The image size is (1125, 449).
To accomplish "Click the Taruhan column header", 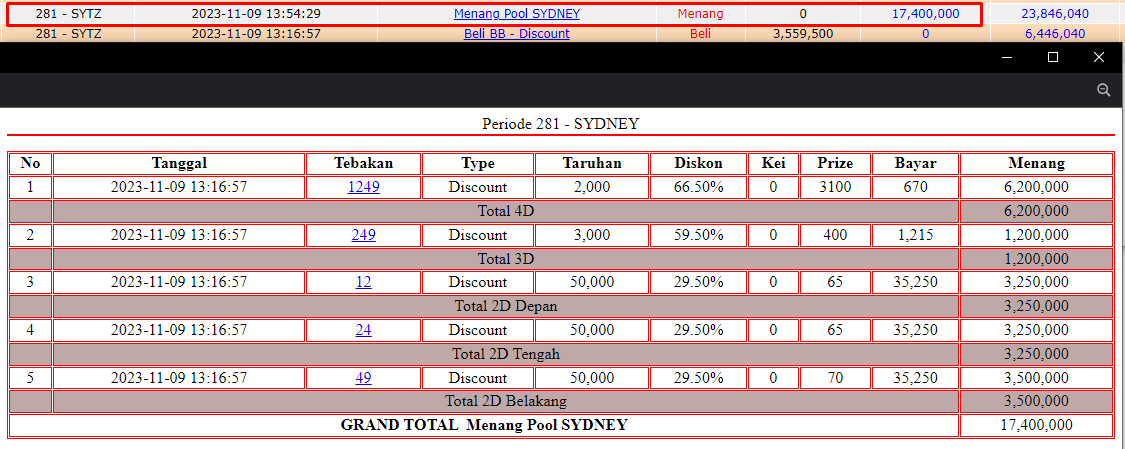I will point(592,164).
